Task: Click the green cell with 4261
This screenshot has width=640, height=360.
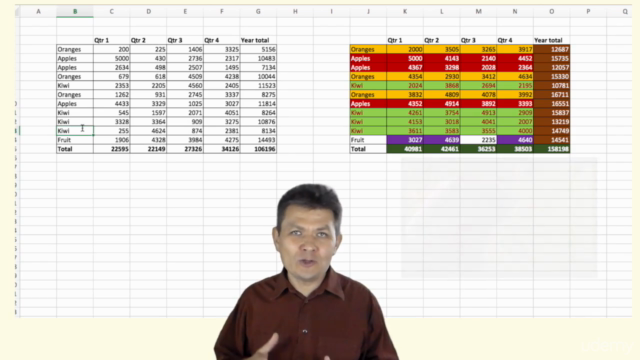Action: (x=405, y=113)
